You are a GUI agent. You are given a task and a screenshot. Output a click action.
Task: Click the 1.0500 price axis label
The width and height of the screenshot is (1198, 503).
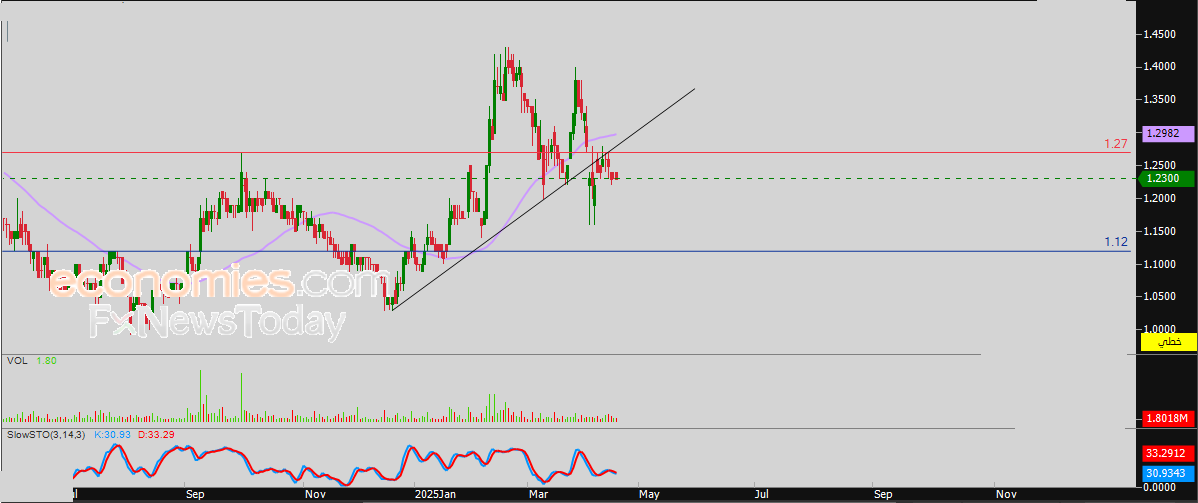[x=1160, y=297]
